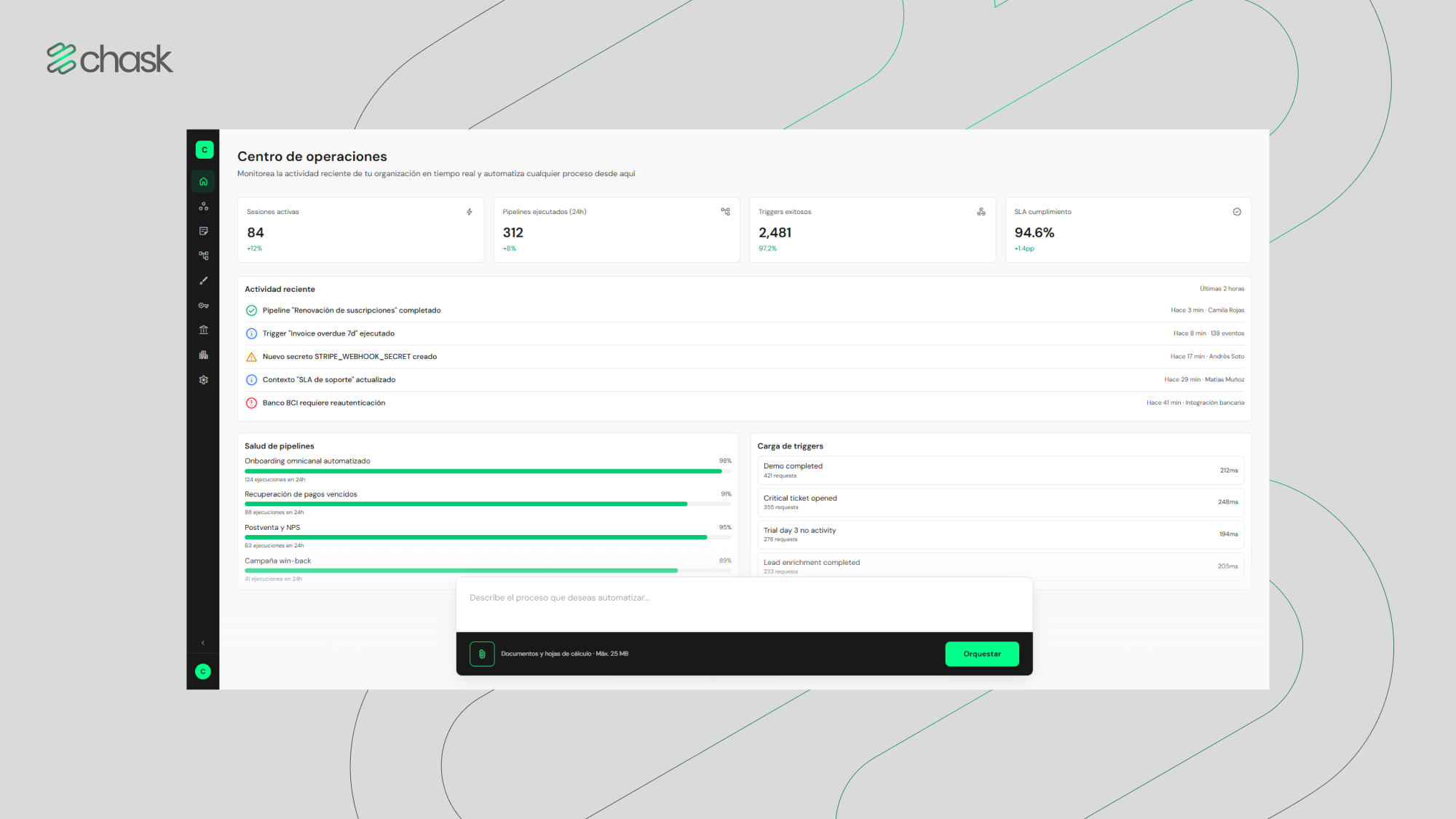The width and height of the screenshot is (1456, 819).
Task: Click the Campaña win-back progress bar
Action: [488, 571]
